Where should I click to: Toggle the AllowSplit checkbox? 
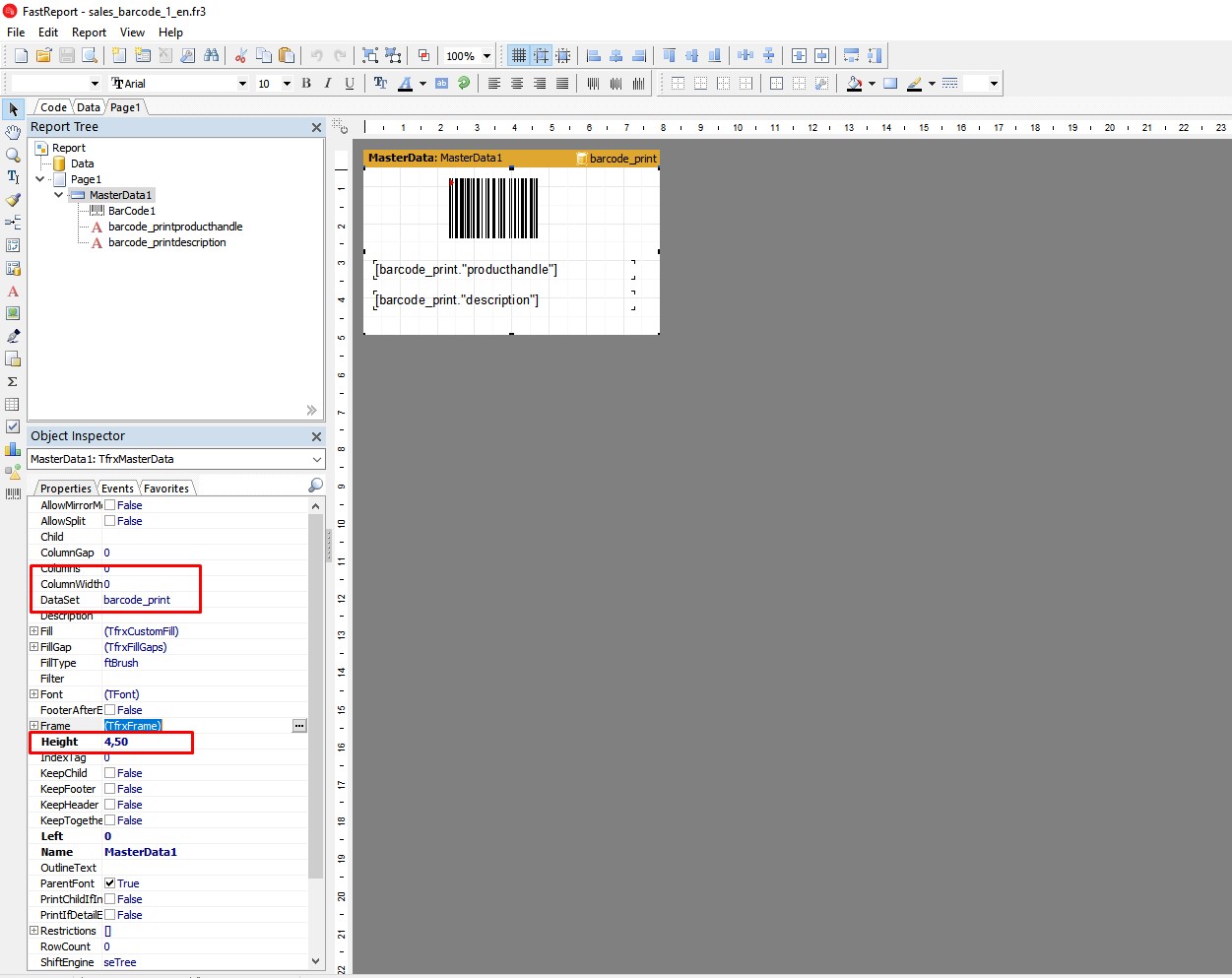110,521
